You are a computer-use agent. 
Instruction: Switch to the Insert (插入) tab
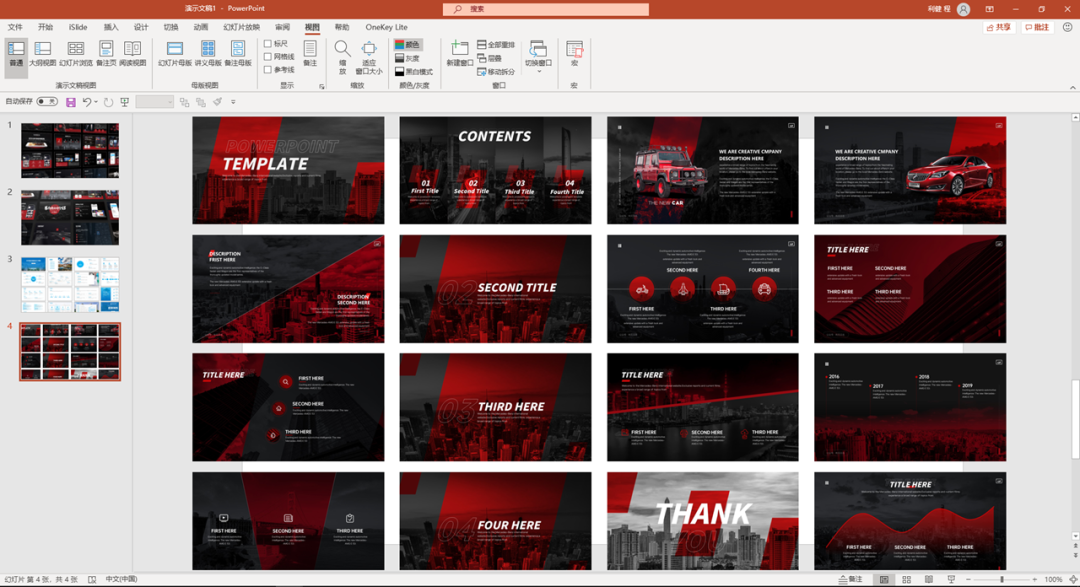111,27
